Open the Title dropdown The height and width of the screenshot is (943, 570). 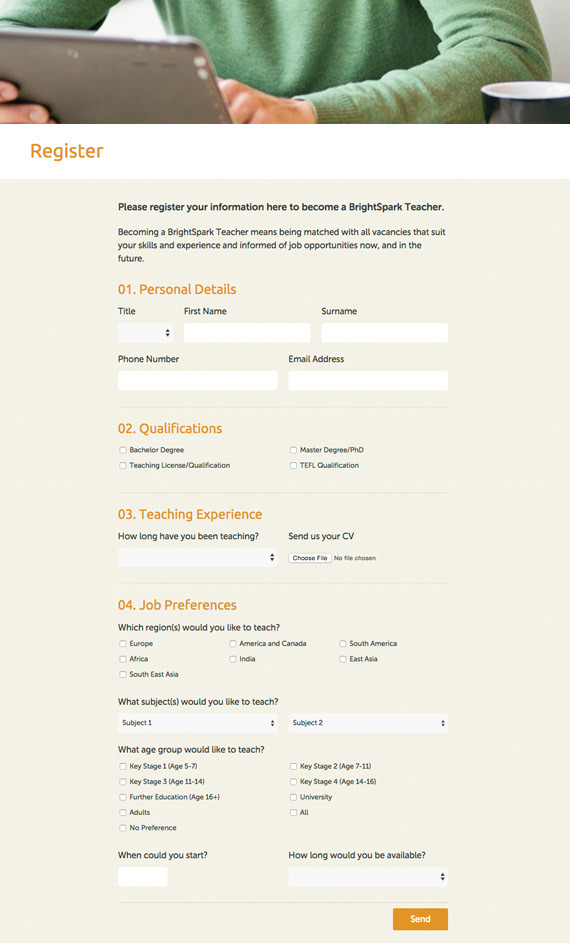146,333
